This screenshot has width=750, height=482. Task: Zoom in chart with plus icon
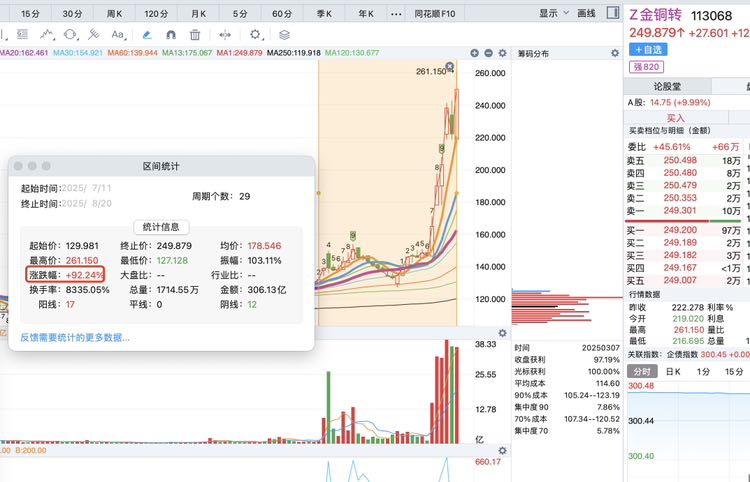tap(474, 53)
